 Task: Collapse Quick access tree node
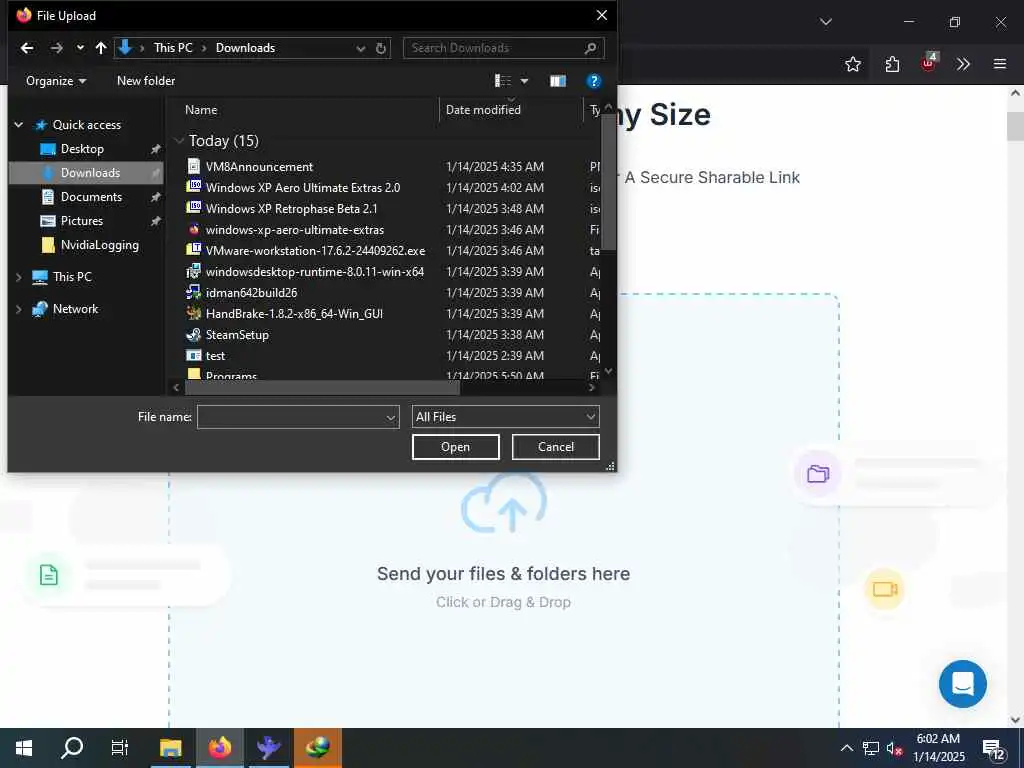click(18, 125)
